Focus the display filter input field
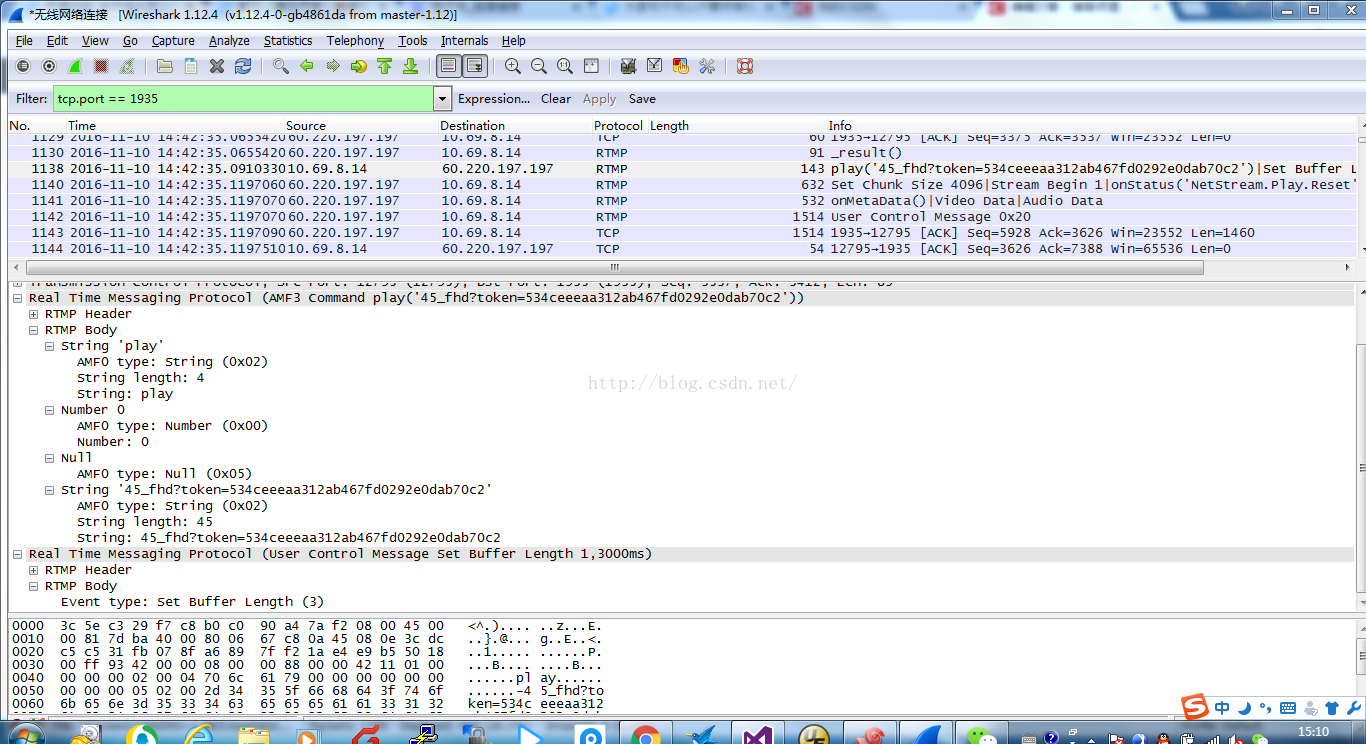The height and width of the screenshot is (744, 1366). 243,99
